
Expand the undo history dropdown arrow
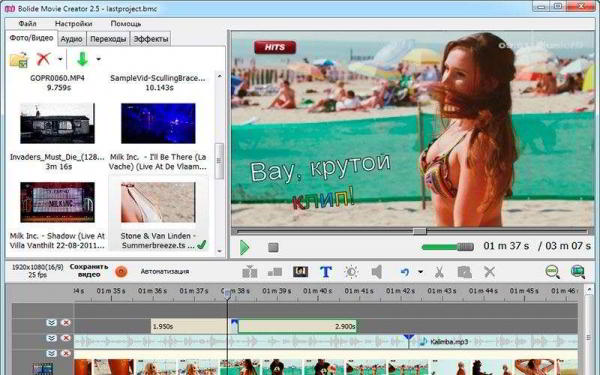421,272
